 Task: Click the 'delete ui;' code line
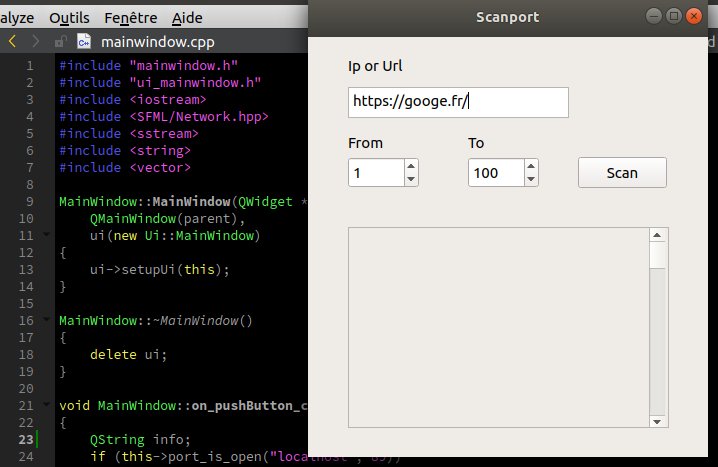[128, 355]
